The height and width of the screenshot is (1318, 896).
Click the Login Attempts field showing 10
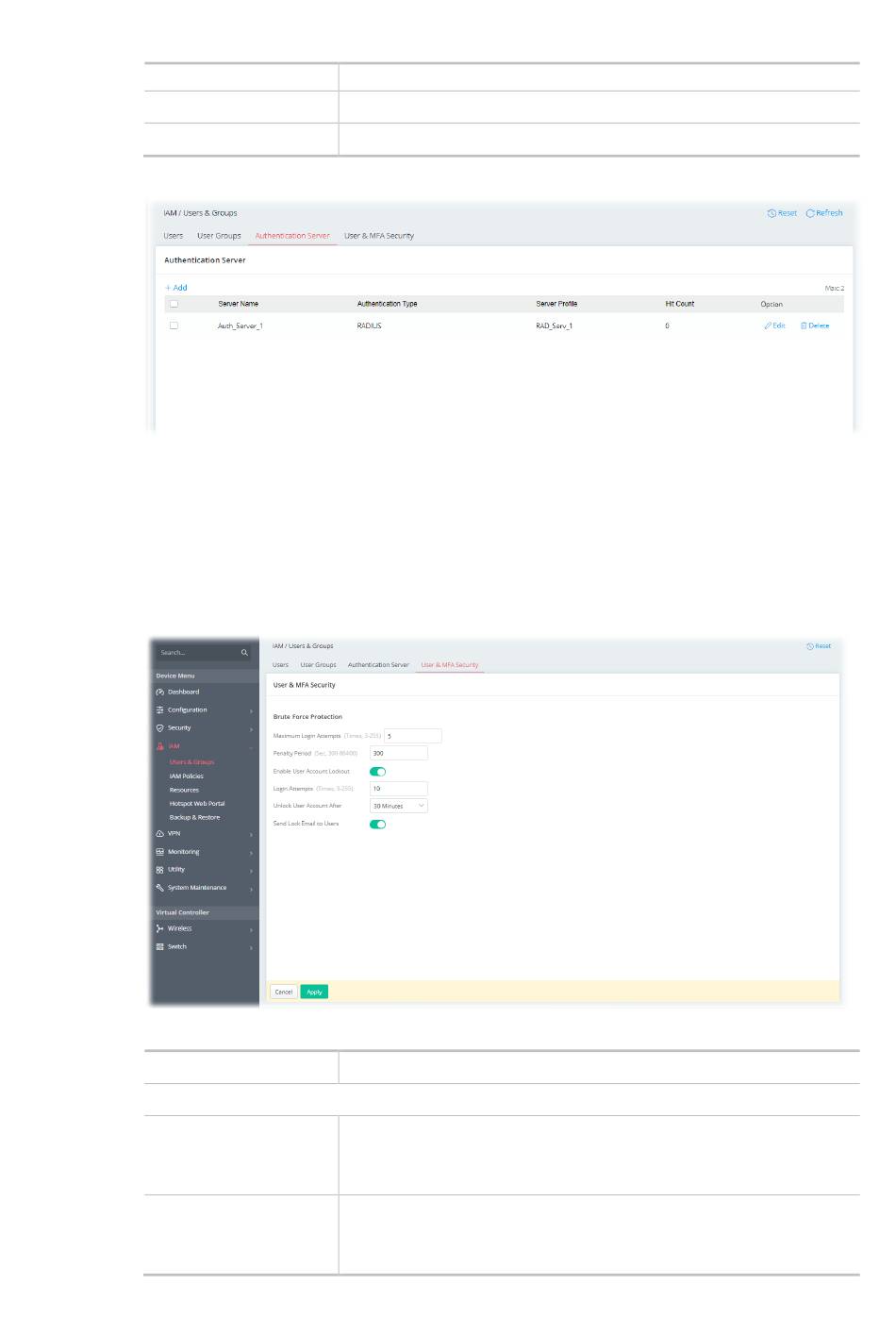pyautogui.click(x=399, y=789)
